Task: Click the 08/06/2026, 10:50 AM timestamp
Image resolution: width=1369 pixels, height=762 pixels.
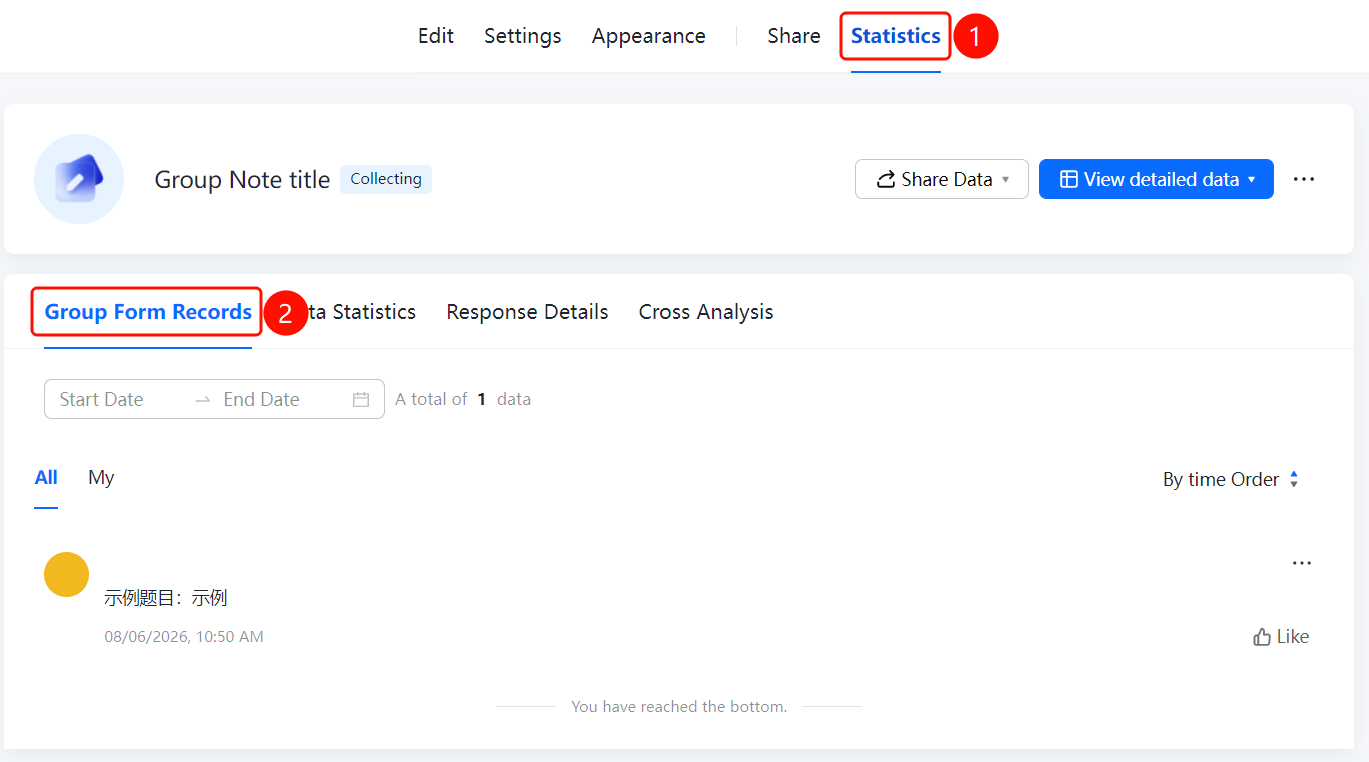Action: click(x=184, y=637)
